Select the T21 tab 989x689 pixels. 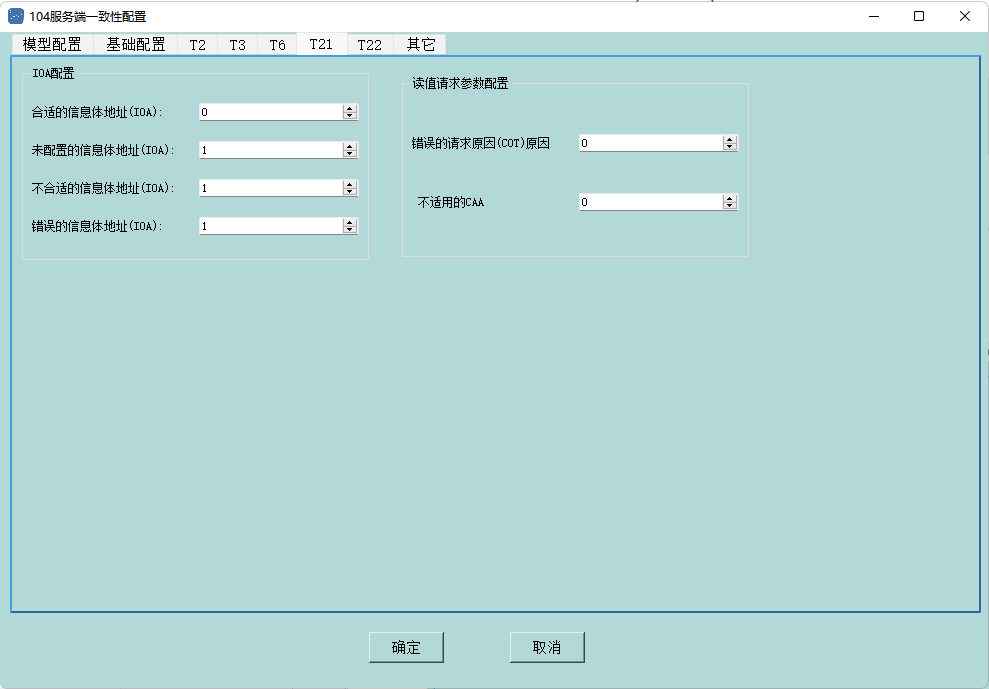tap(321, 44)
